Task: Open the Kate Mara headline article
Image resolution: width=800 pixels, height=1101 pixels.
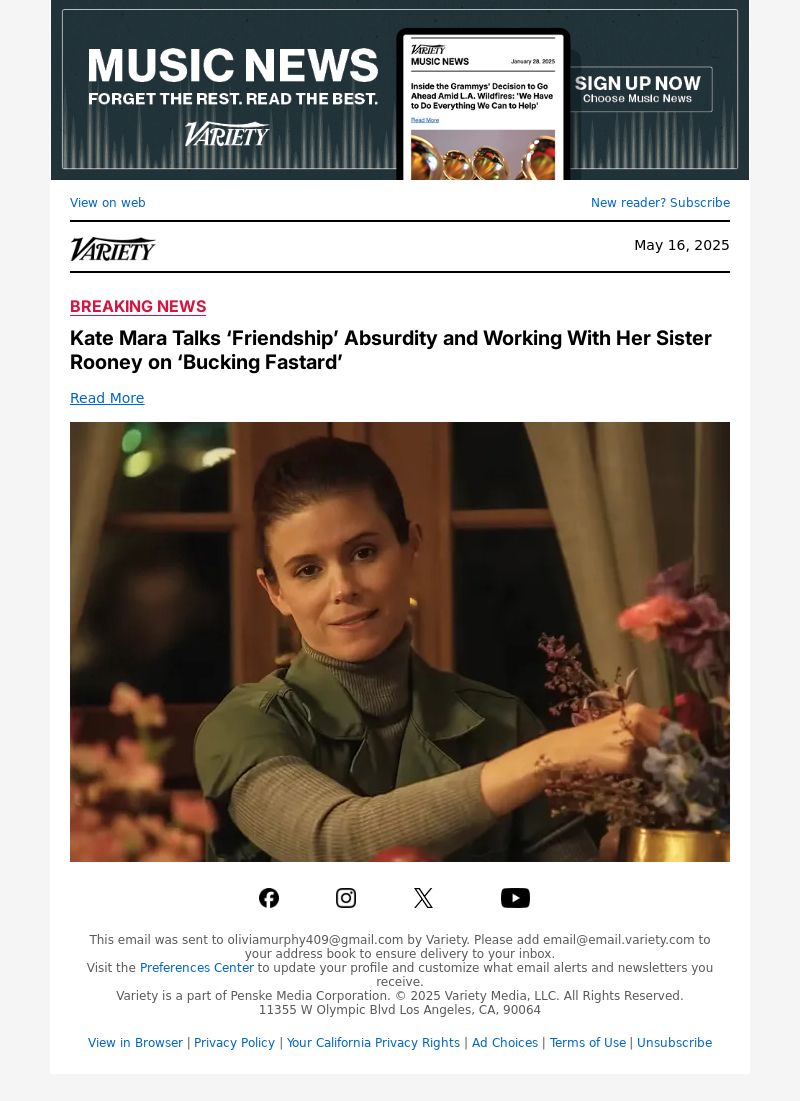Action: point(391,350)
